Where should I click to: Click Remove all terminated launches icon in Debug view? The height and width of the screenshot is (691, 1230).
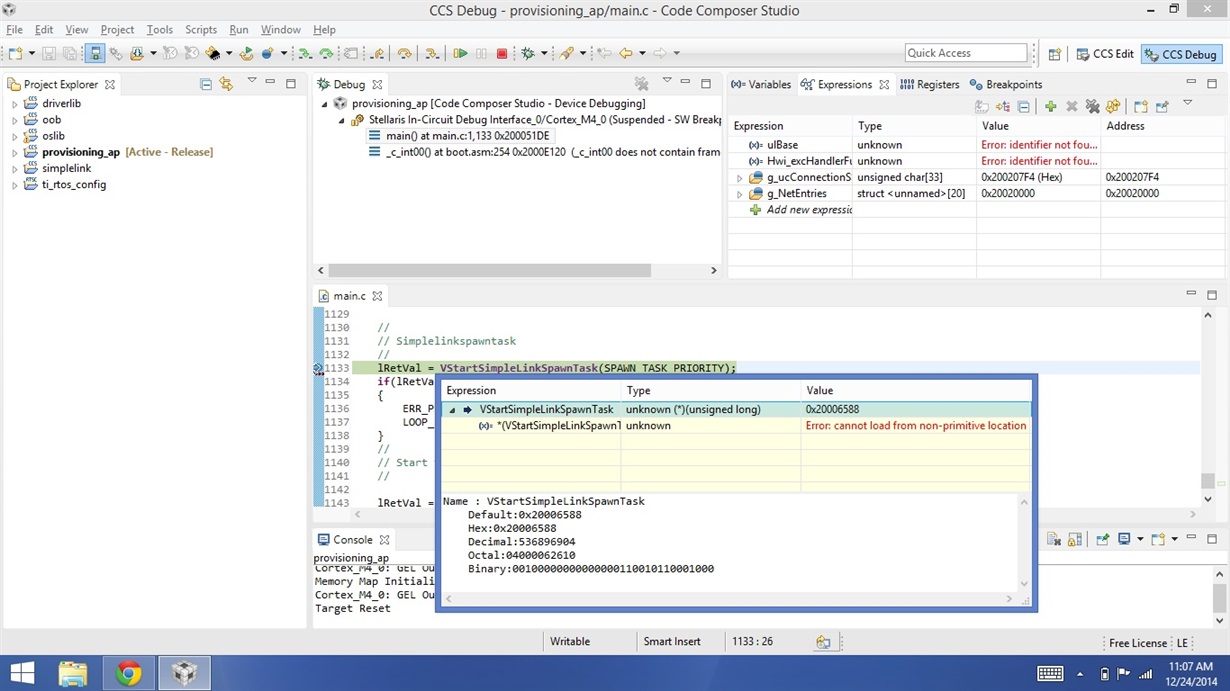(x=642, y=84)
